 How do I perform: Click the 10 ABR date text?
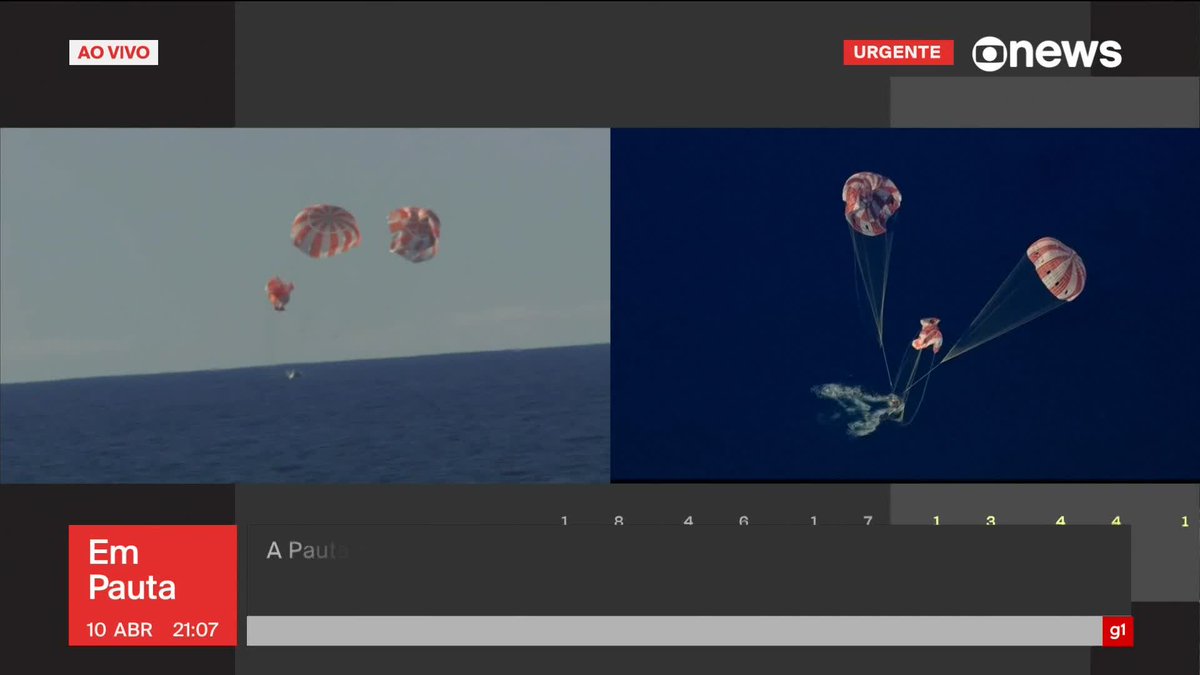(118, 631)
